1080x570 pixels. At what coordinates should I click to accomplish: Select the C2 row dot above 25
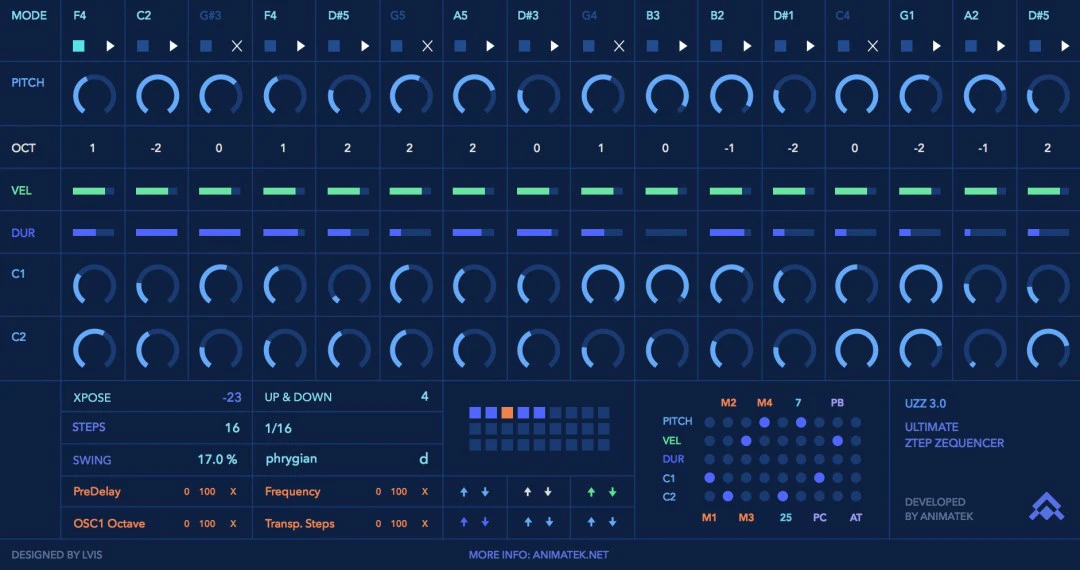coord(782,496)
